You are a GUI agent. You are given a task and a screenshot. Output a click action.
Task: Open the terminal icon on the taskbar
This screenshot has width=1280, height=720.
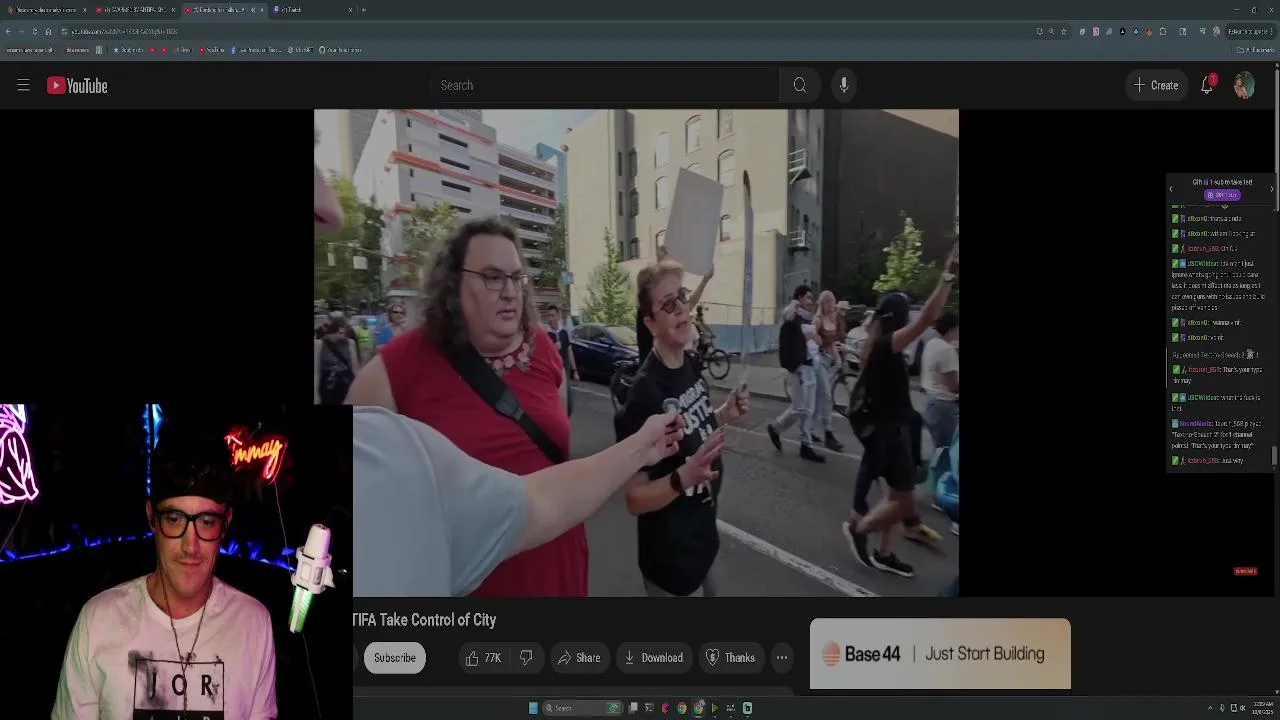tap(649, 708)
